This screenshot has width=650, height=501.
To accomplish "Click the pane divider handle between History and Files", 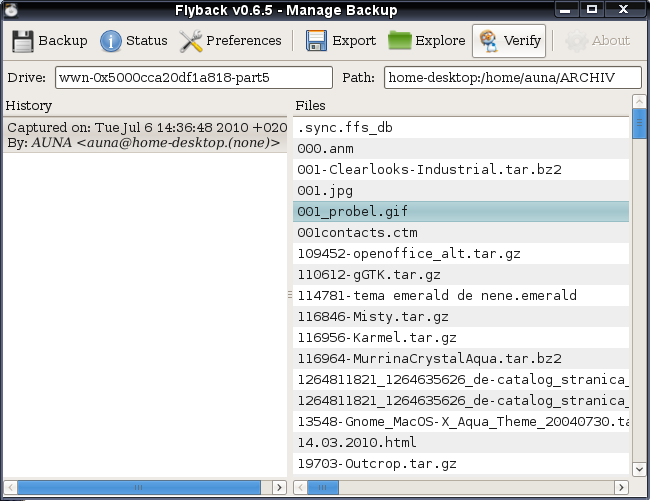I will point(290,295).
